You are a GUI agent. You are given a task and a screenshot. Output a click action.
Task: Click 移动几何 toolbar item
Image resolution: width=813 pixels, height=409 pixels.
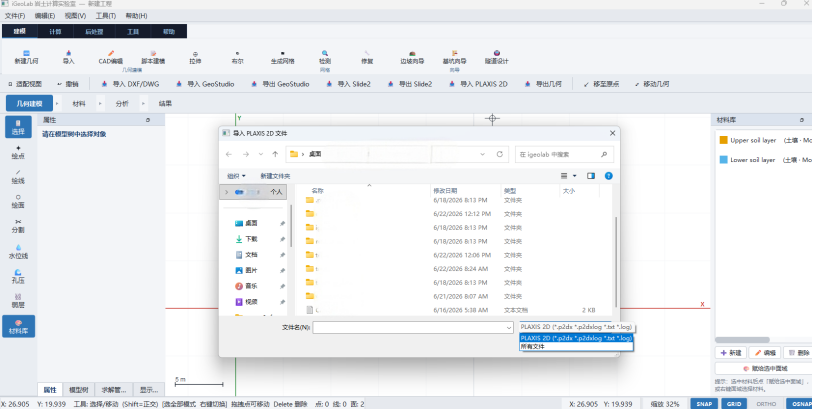pyautogui.click(x=651, y=84)
